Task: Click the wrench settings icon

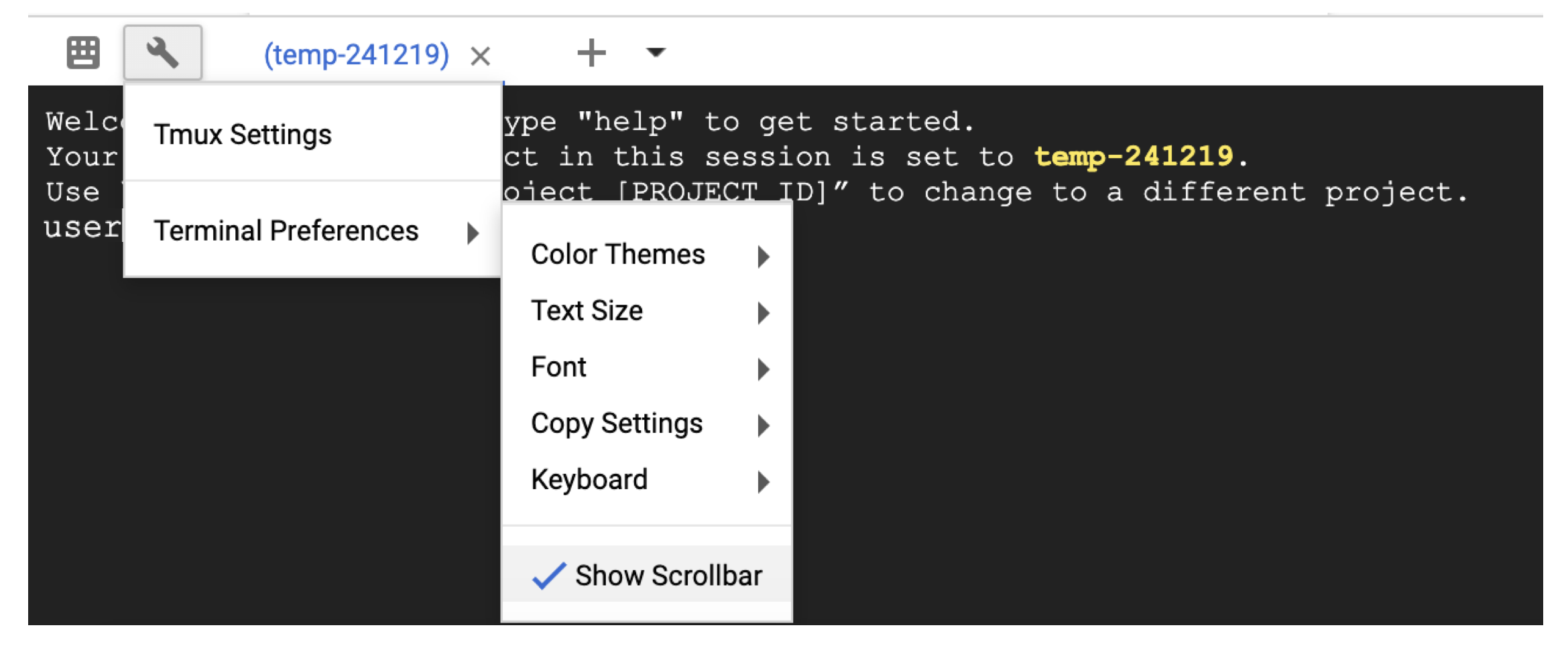Action: pos(162,52)
